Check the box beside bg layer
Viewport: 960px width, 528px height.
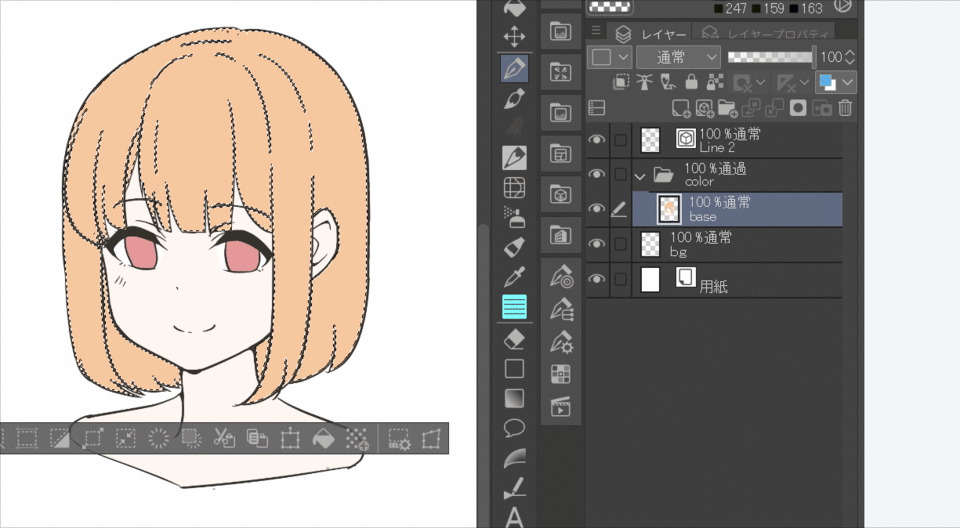[x=620, y=244]
